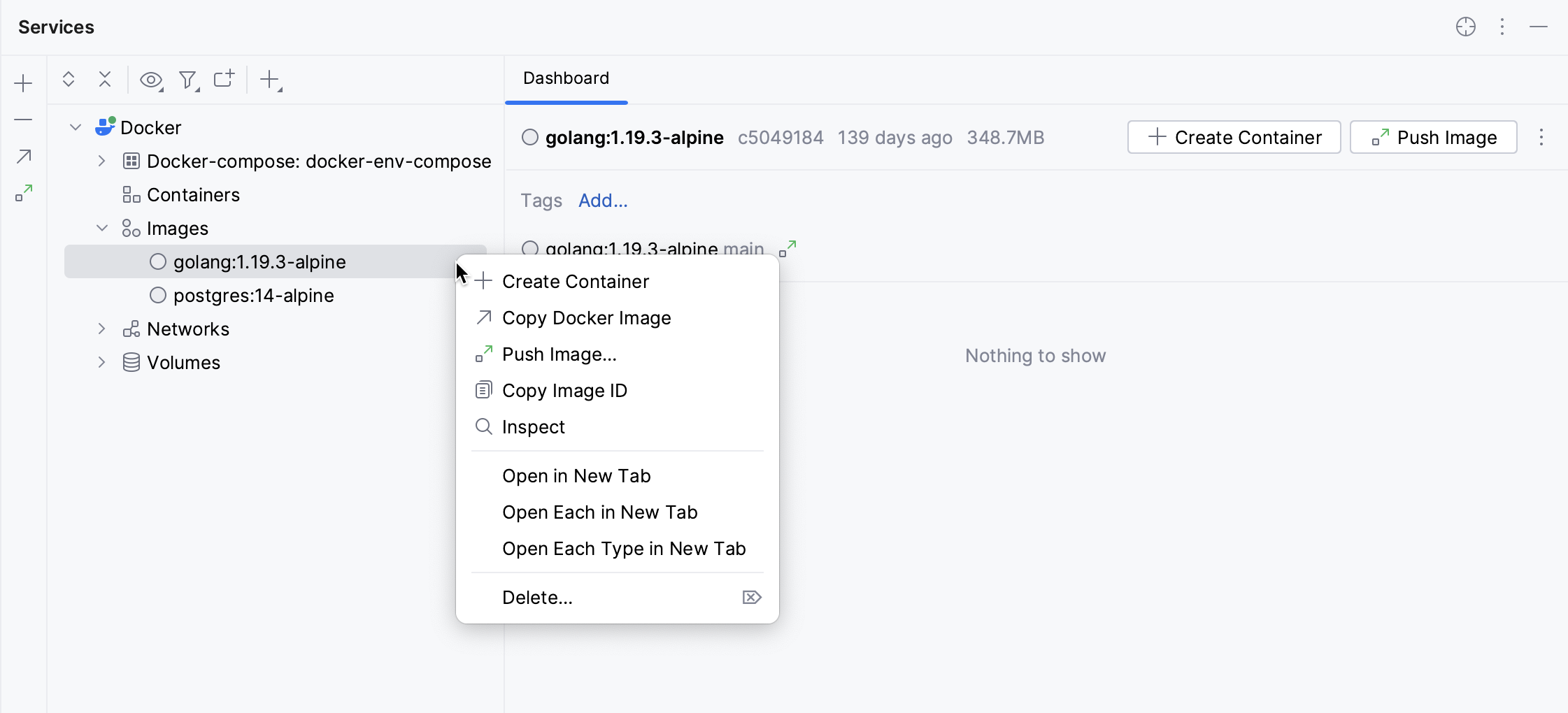The image size is (1568, 713).
Task: Open the kebab menu in the Services title bar
Action: click(1501, 27)
